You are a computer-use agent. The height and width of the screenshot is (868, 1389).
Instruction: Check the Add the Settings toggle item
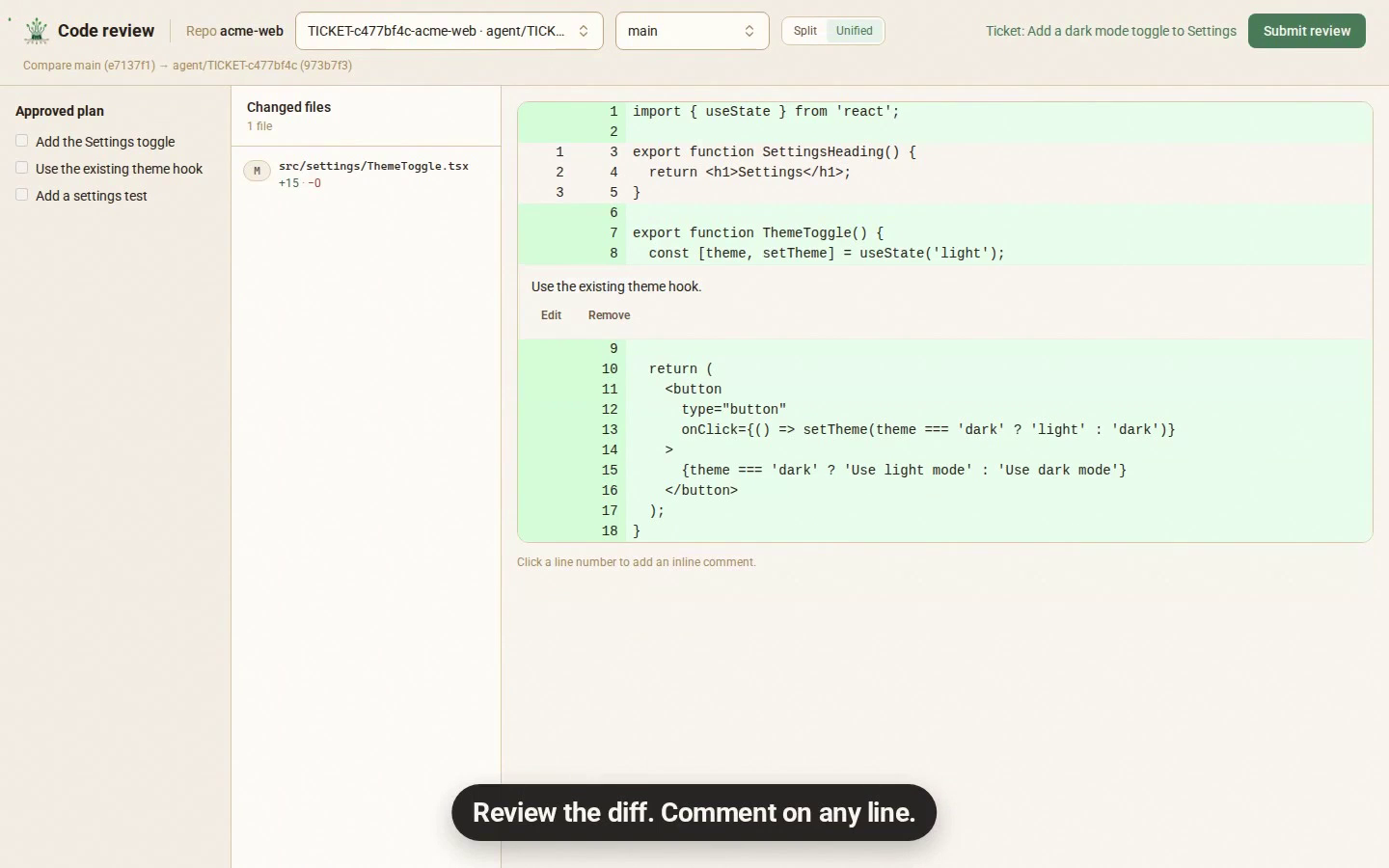click(22, 141)
